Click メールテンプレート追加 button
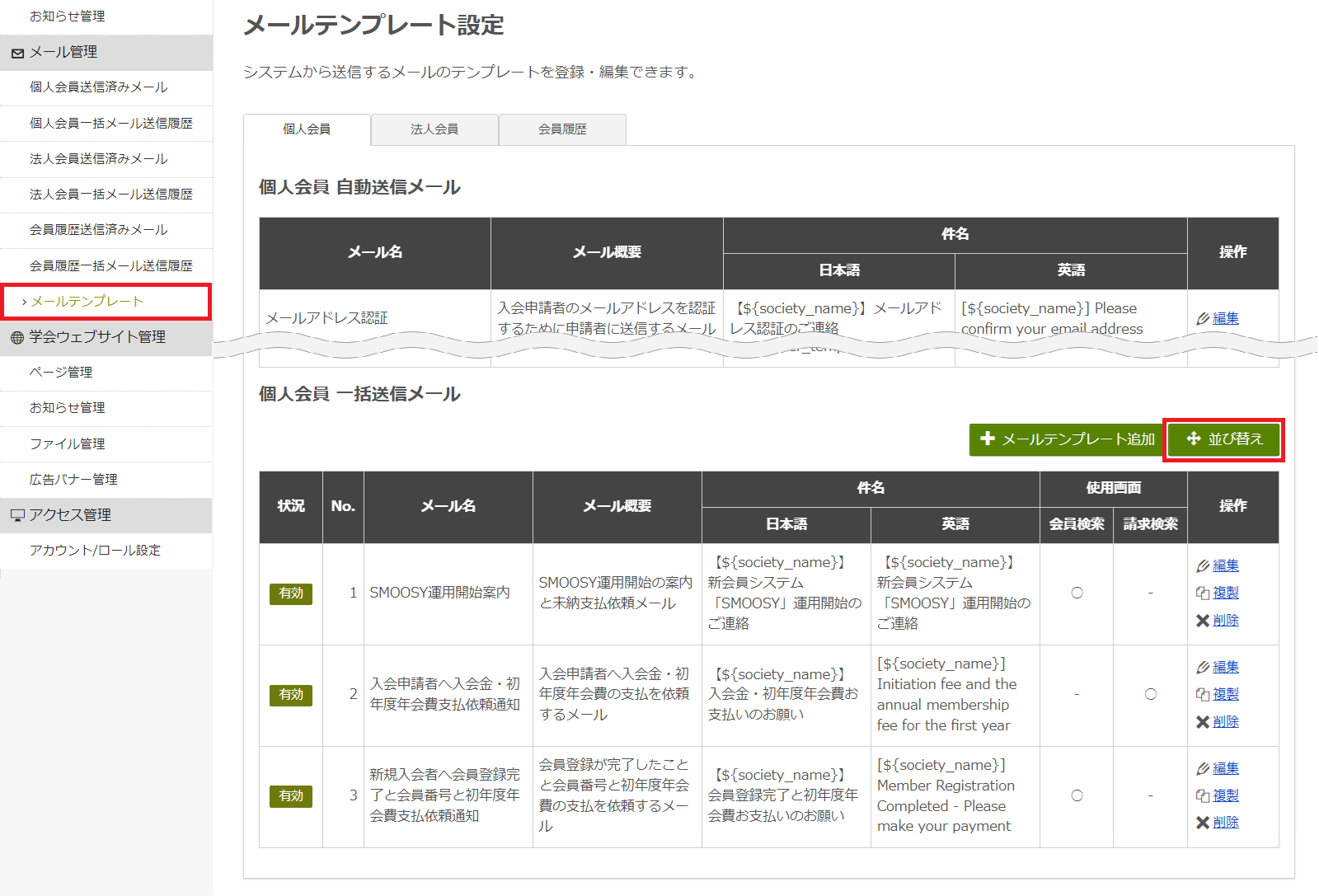The width and height of the screenshot is (1319, 896). point(1067,439)
